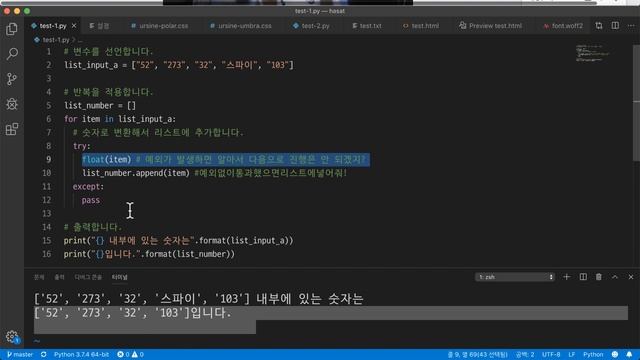Switch to the ursine-umbra.css tab
640x360 pixels.
tap(241, 26)
